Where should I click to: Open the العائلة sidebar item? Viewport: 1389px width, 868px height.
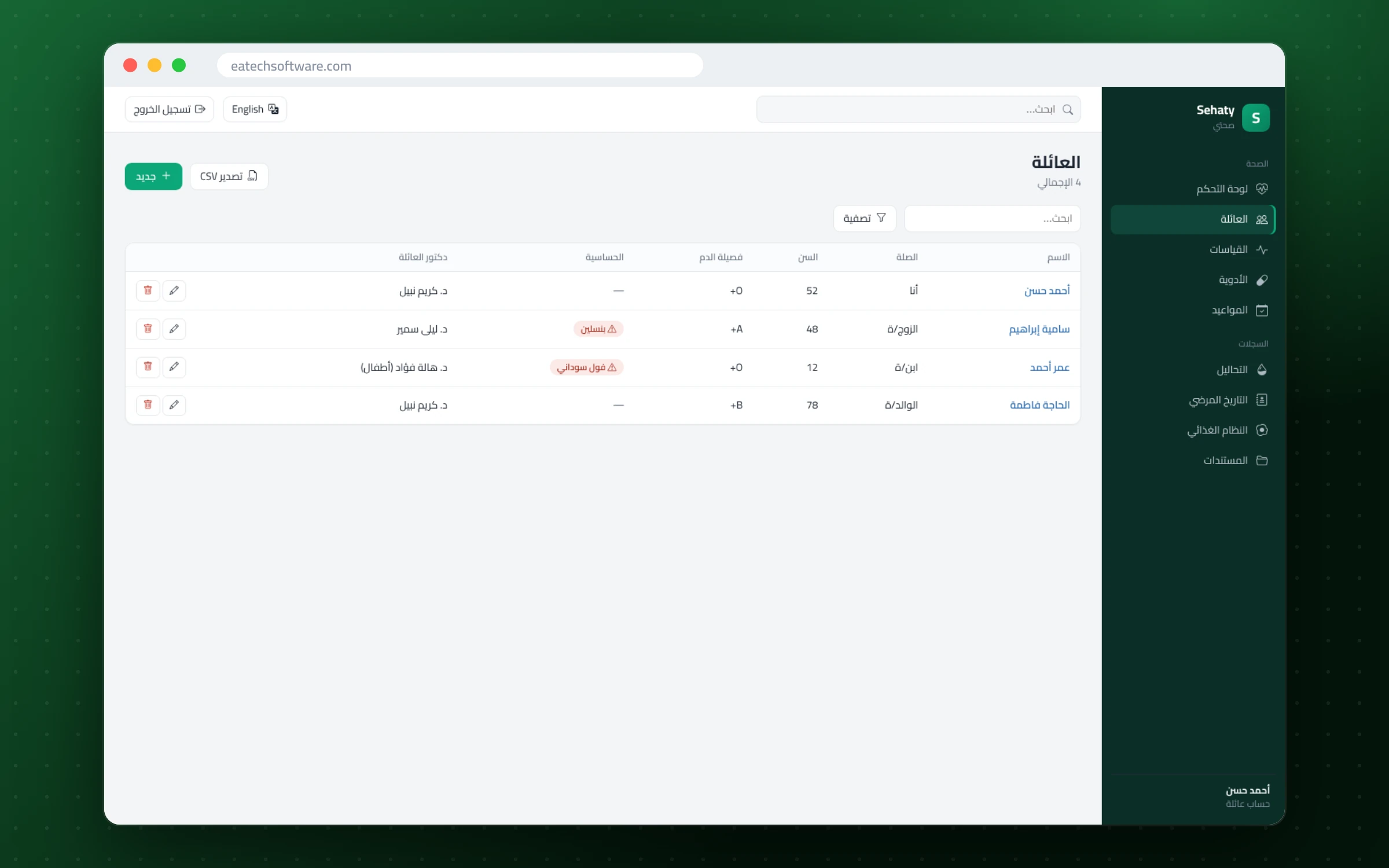[1193, 219]
